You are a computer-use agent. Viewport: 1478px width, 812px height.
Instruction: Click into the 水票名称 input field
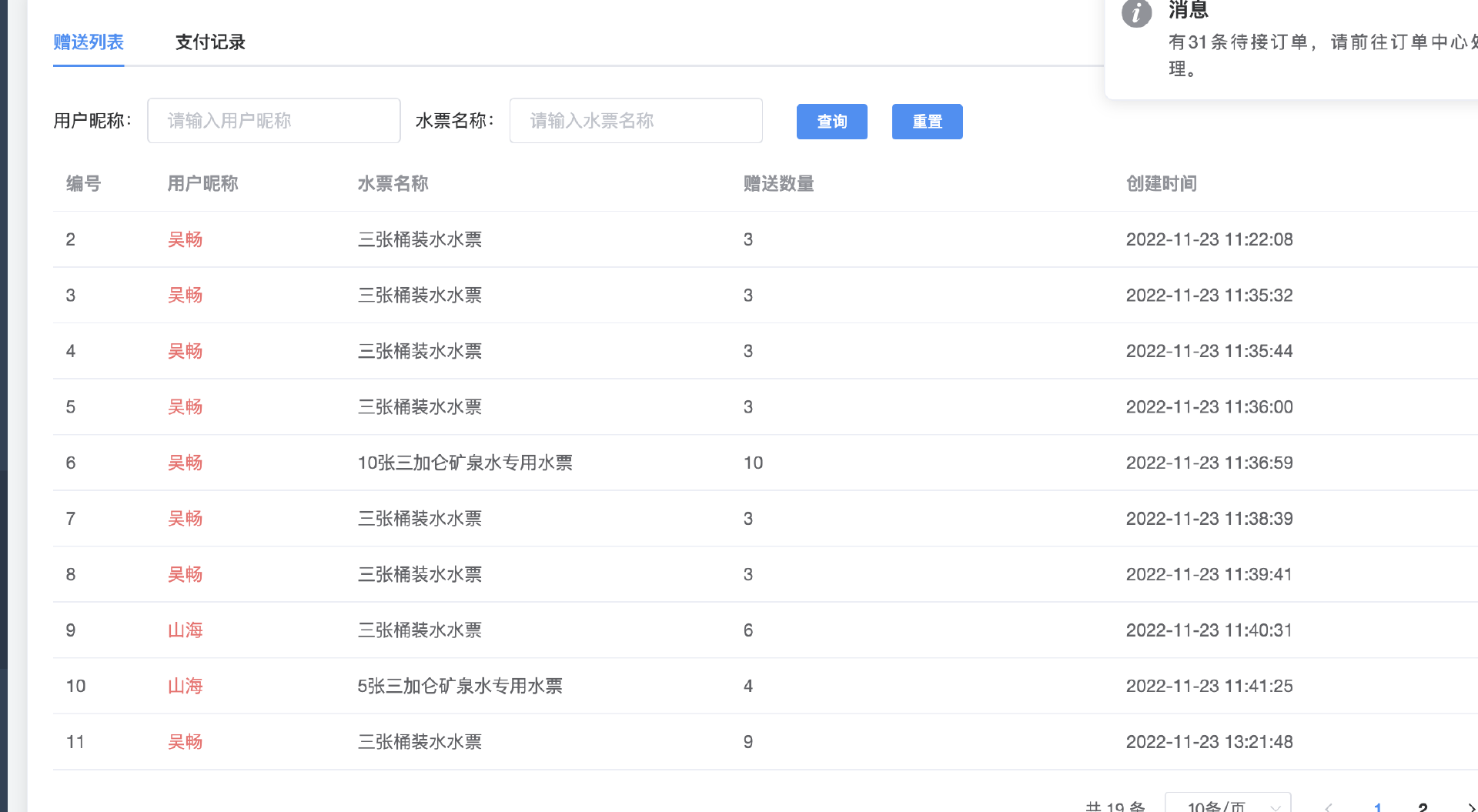click(x=636, y=121)
